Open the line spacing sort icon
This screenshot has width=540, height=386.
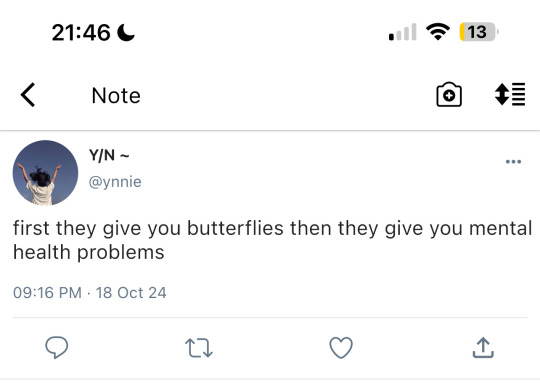point(510,94)
